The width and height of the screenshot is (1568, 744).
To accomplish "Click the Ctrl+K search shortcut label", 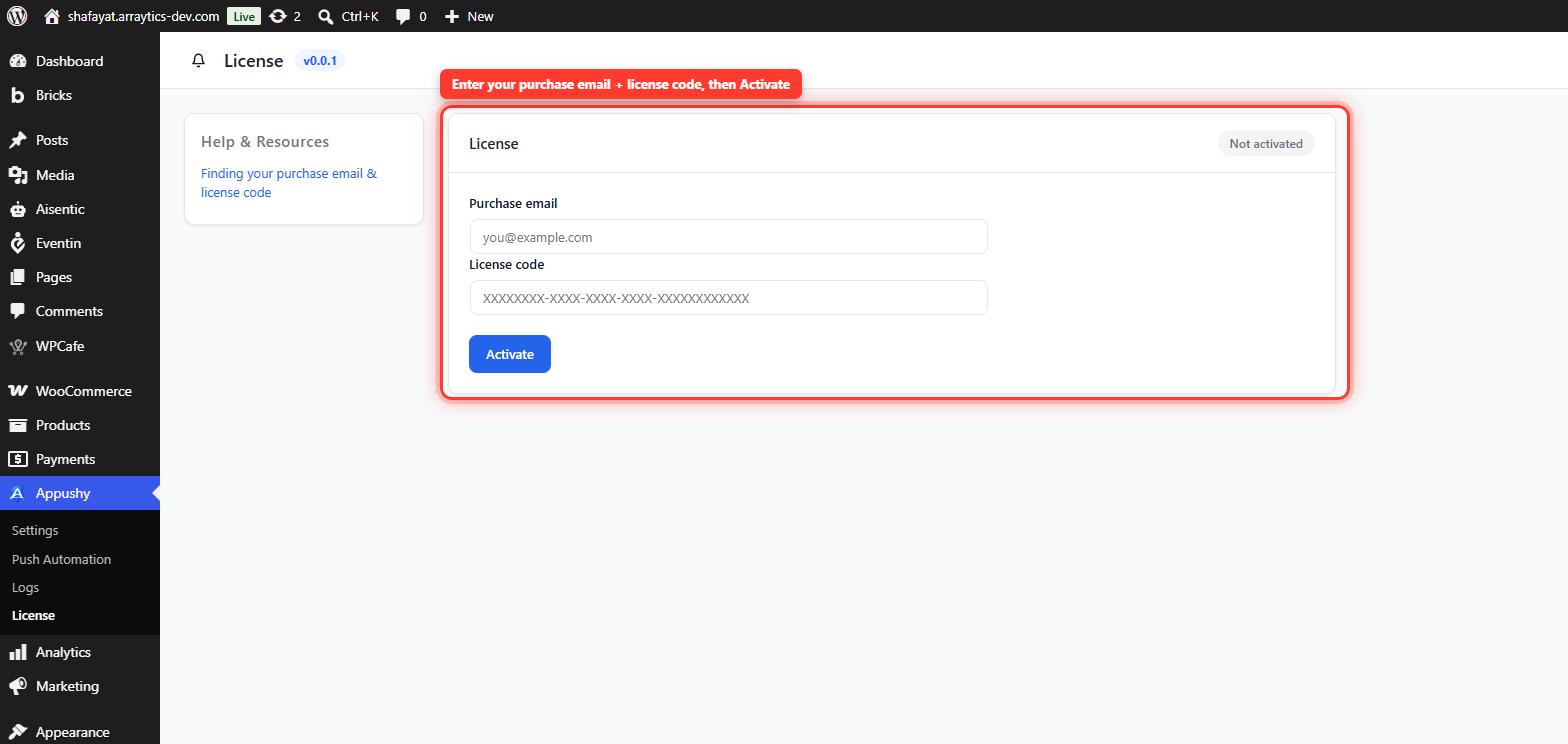I will 360,16.
